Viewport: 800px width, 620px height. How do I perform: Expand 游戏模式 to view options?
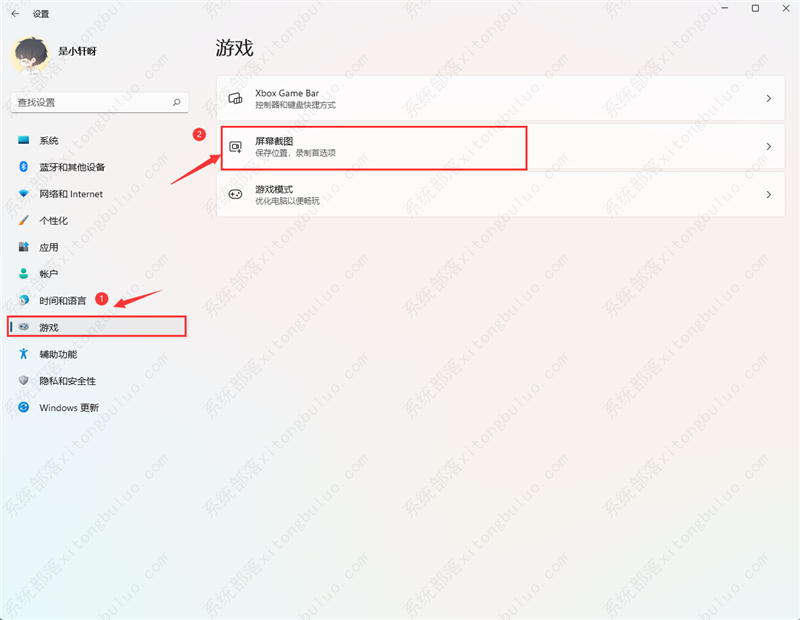(x=500, y=195)
